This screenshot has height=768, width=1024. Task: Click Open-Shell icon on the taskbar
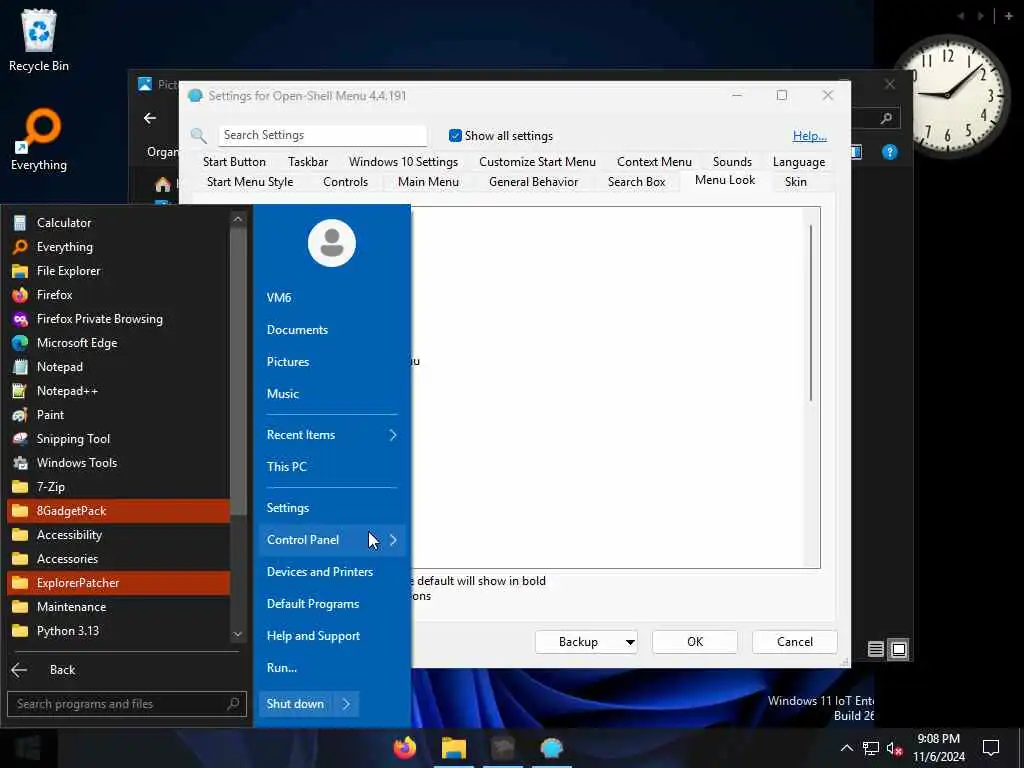coord(552,748)
